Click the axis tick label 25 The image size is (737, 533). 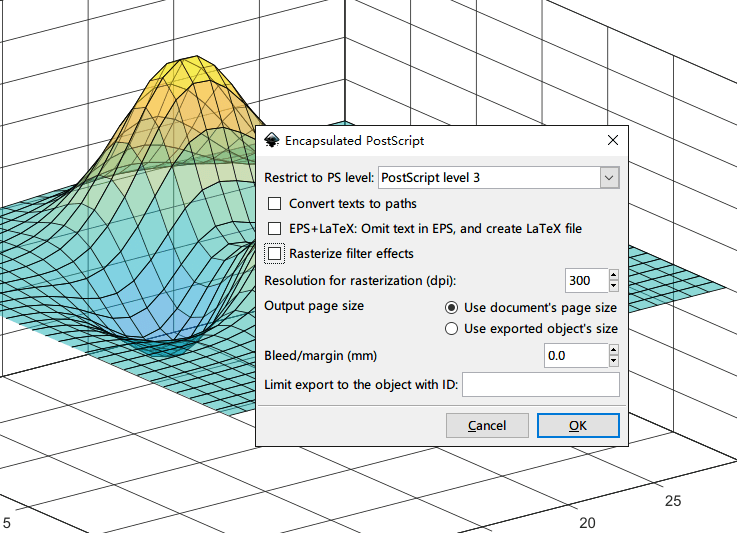point(673,499)
